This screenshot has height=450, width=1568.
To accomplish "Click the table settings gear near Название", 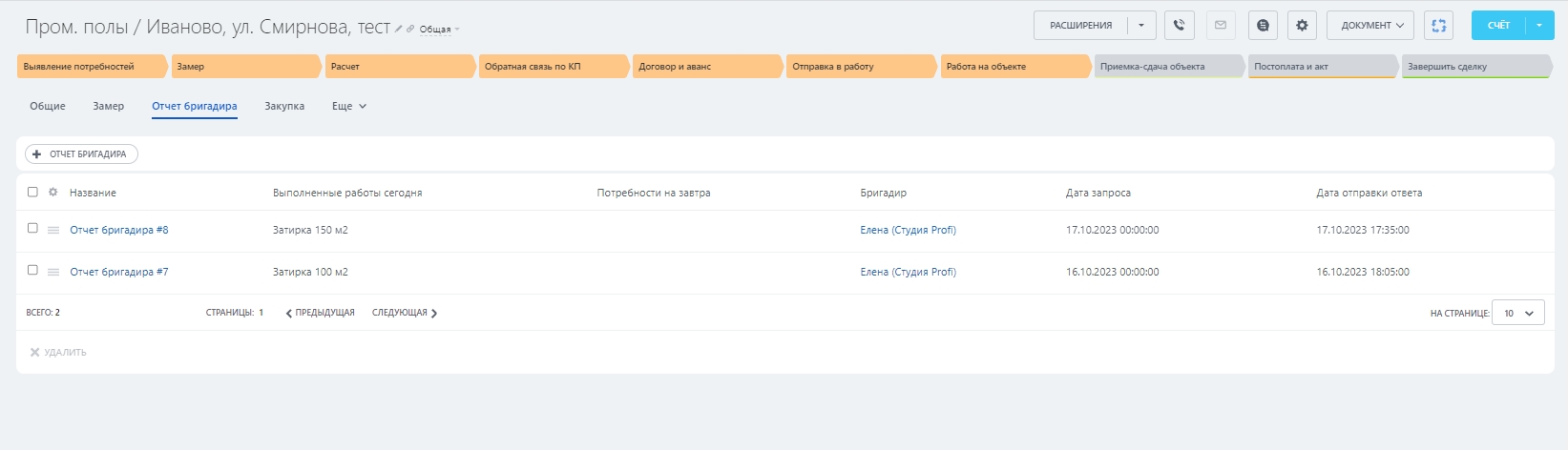I will [52, 193].
